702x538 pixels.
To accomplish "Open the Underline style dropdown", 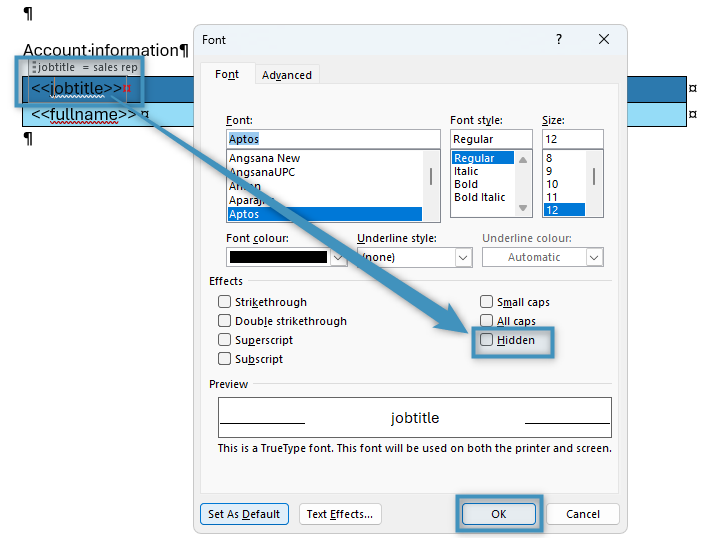I will [x=463, y=257].
